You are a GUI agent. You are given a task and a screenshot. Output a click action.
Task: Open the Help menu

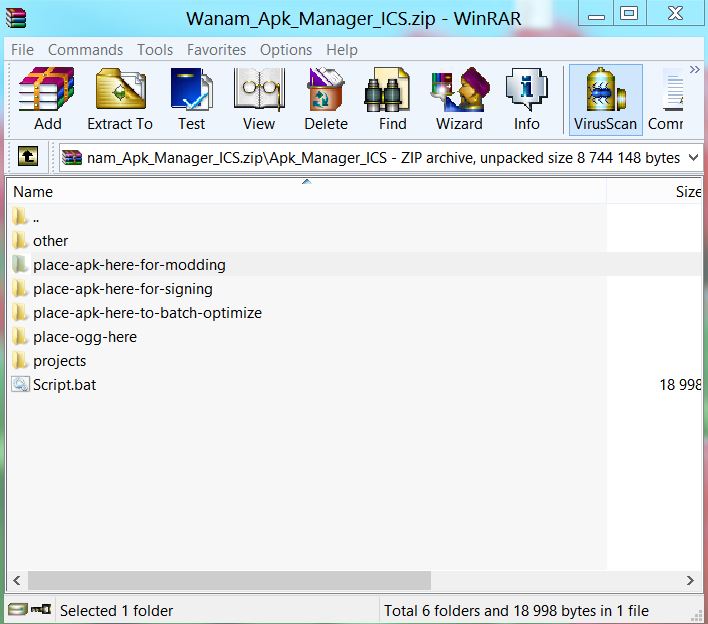click(x=342, y=50)
